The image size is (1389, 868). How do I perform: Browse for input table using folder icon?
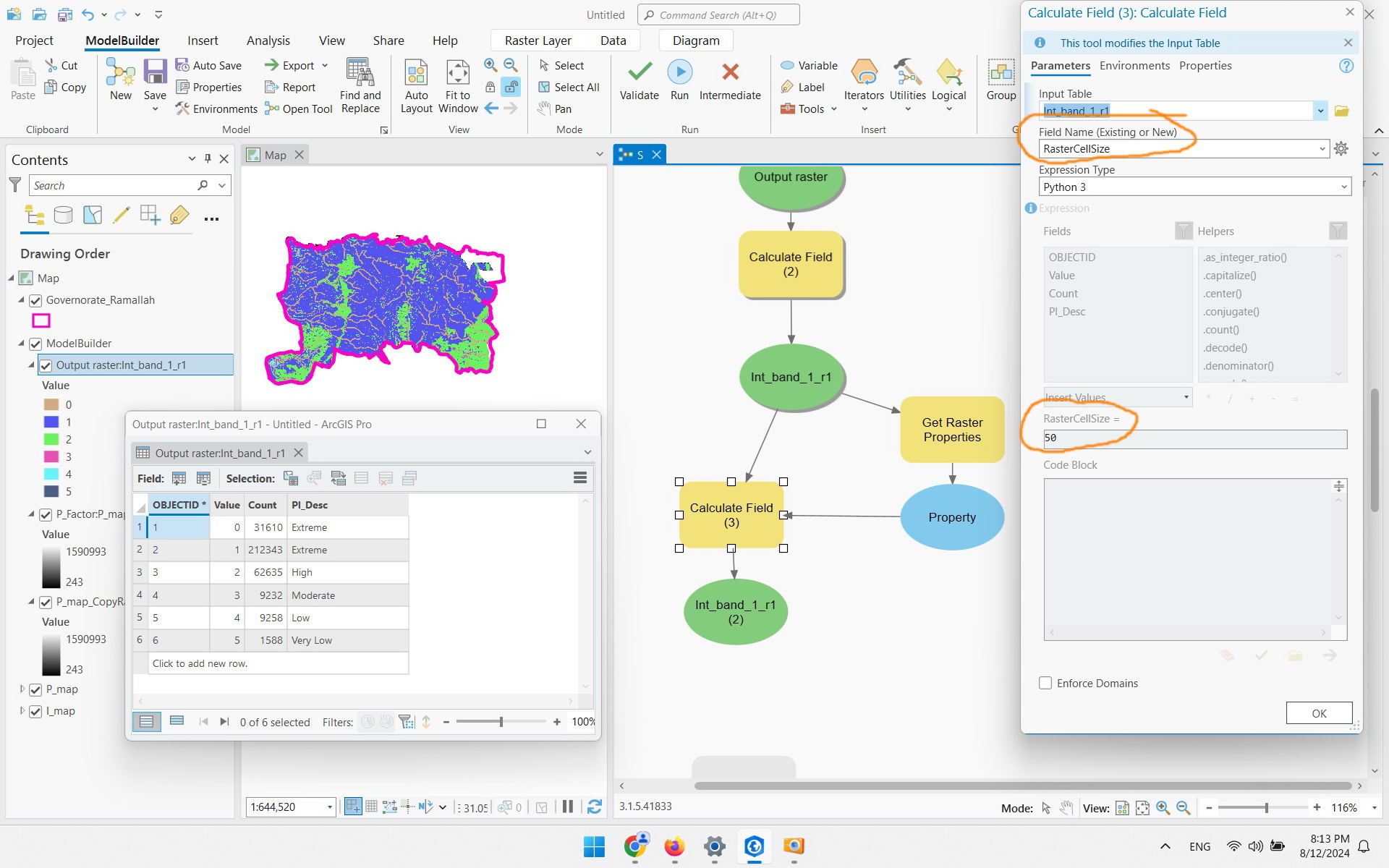[x=1341, y=111]
